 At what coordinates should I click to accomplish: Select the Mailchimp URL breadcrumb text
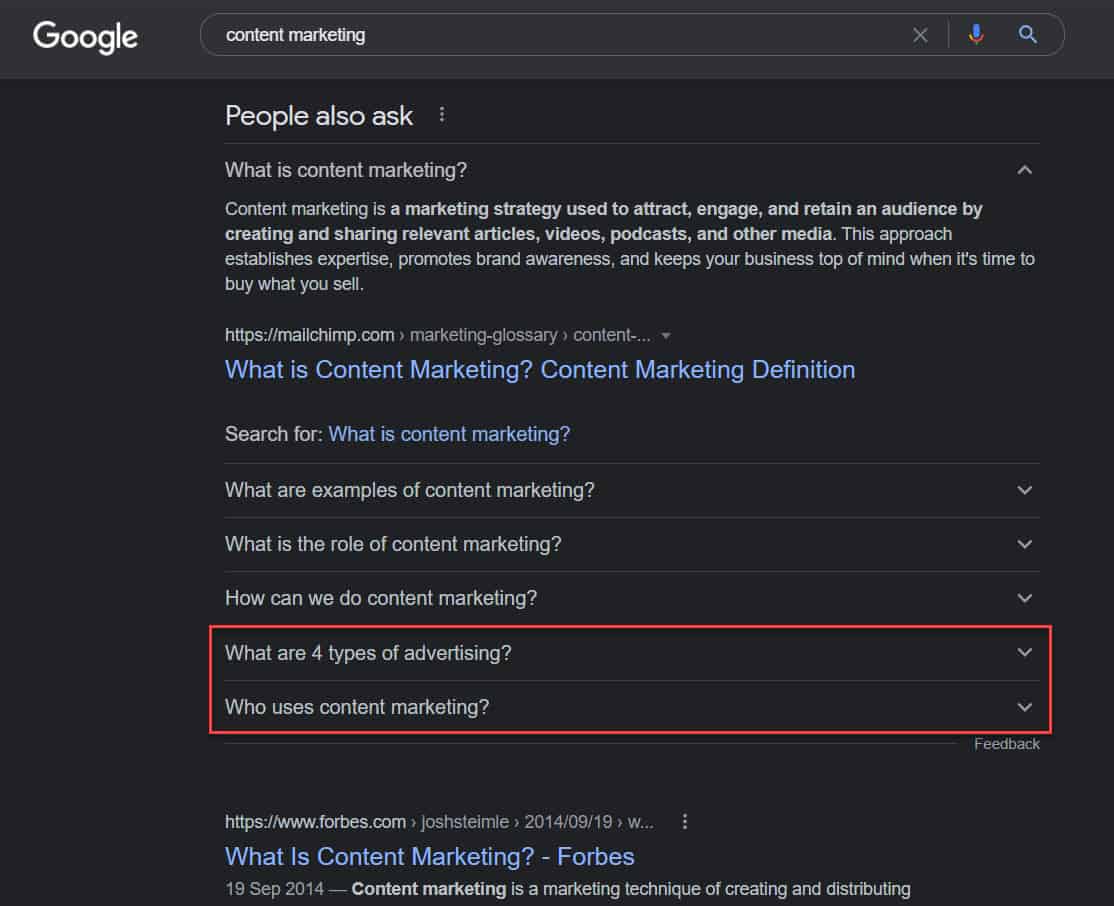point(430,335)
